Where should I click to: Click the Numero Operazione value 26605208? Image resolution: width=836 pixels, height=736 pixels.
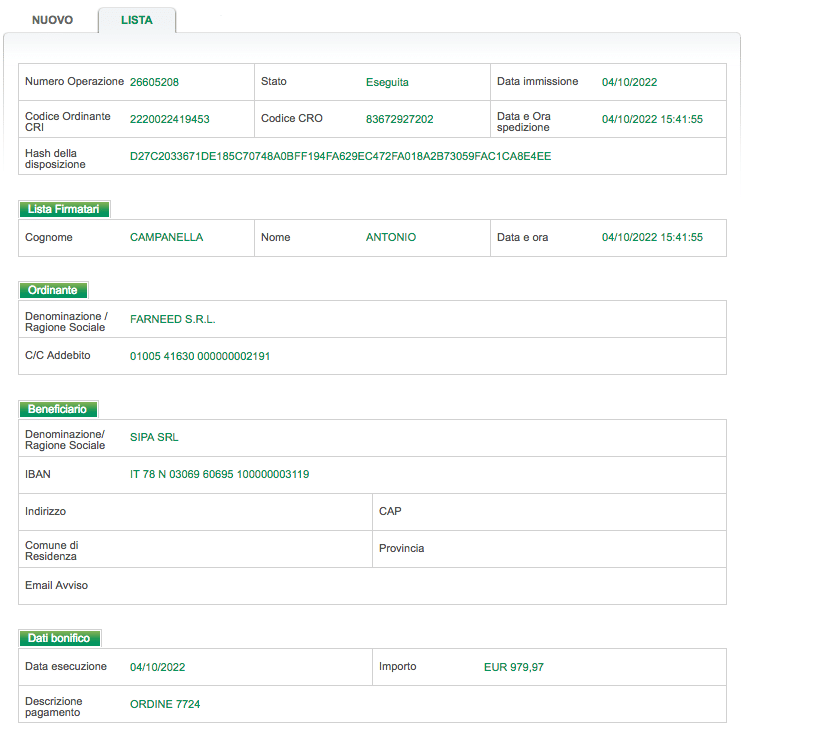click(x=154, y=82)
